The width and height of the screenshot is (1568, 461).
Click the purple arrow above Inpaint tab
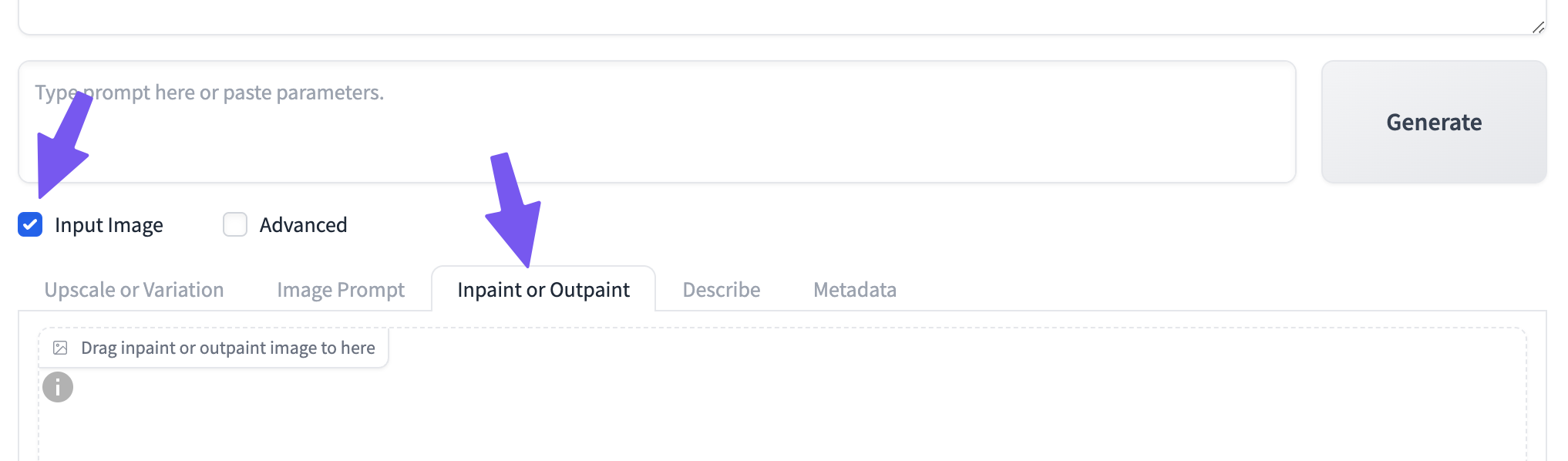pos(514,210)
